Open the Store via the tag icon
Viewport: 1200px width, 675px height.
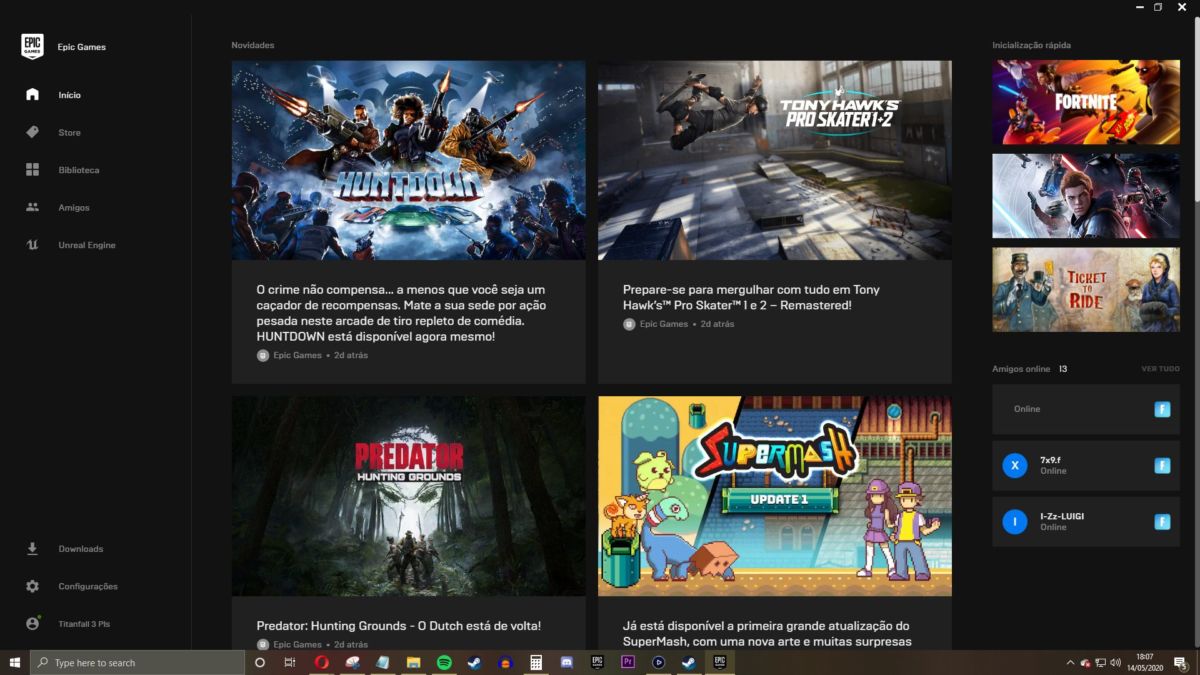click(32, 132)
